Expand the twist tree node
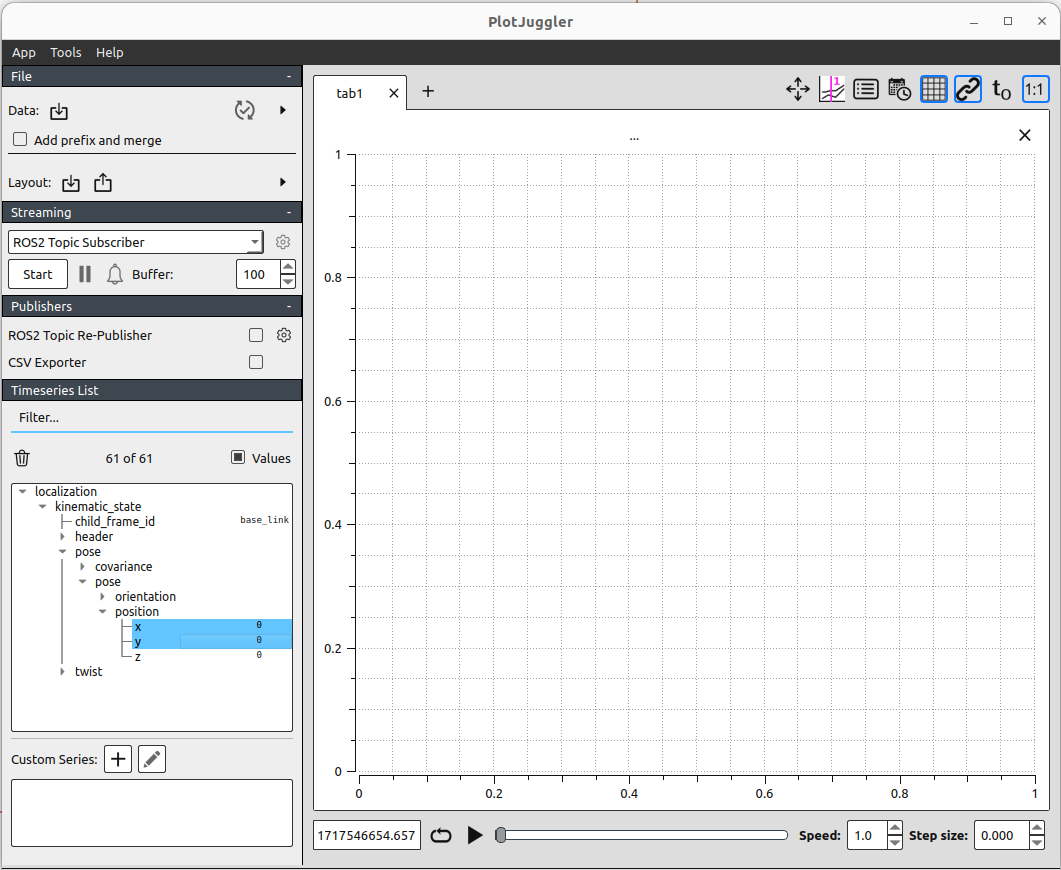Viewport: 1061px width, 870px height. tap(63, 672)
